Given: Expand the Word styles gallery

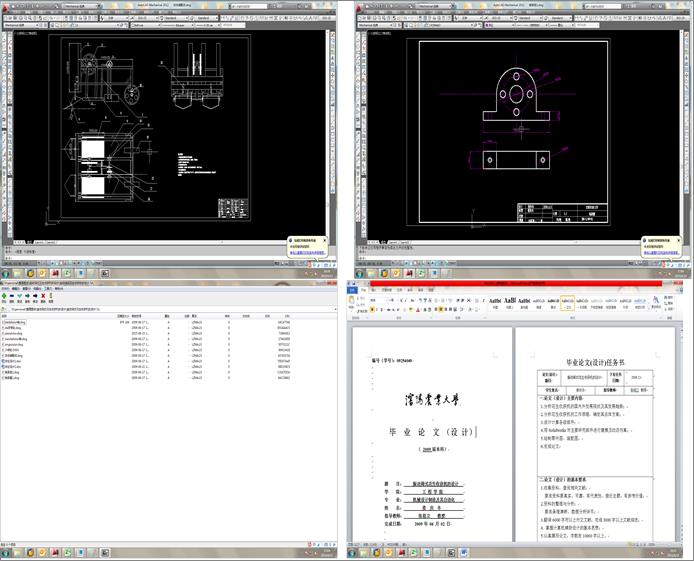Looking at the screenshot, I should tap(649, 306).
